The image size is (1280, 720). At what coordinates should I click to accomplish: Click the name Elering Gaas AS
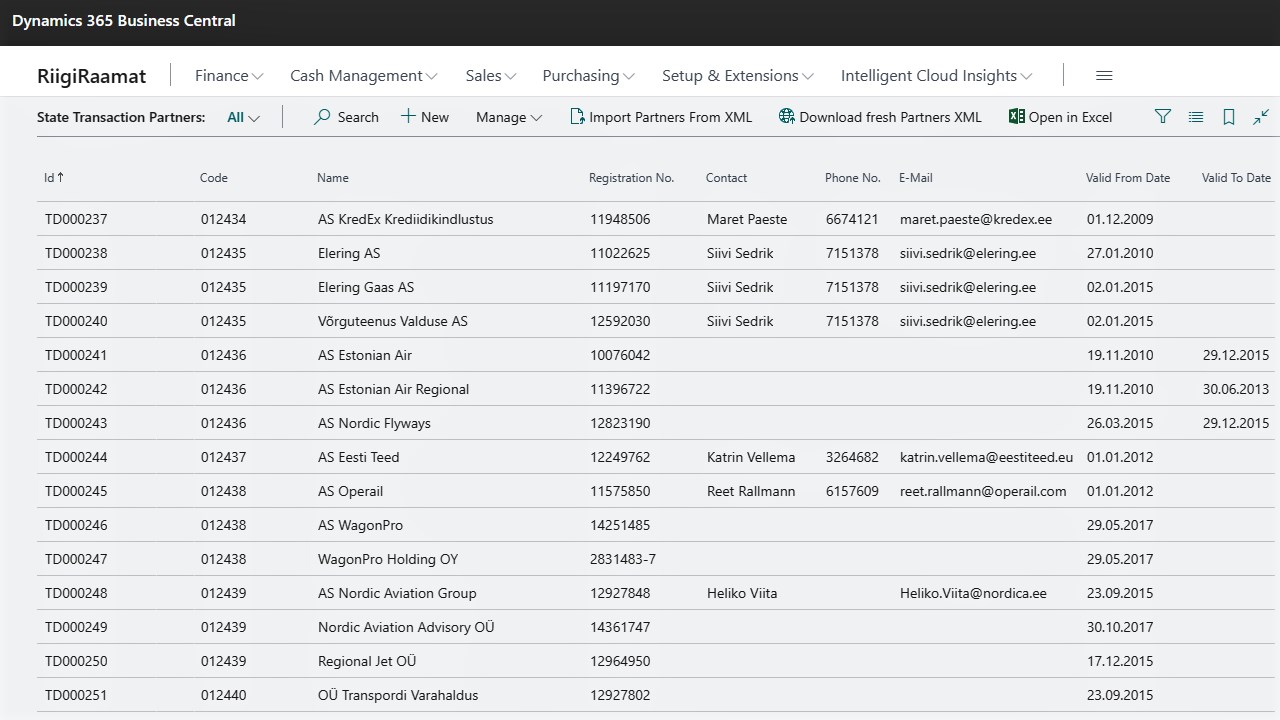366,287
